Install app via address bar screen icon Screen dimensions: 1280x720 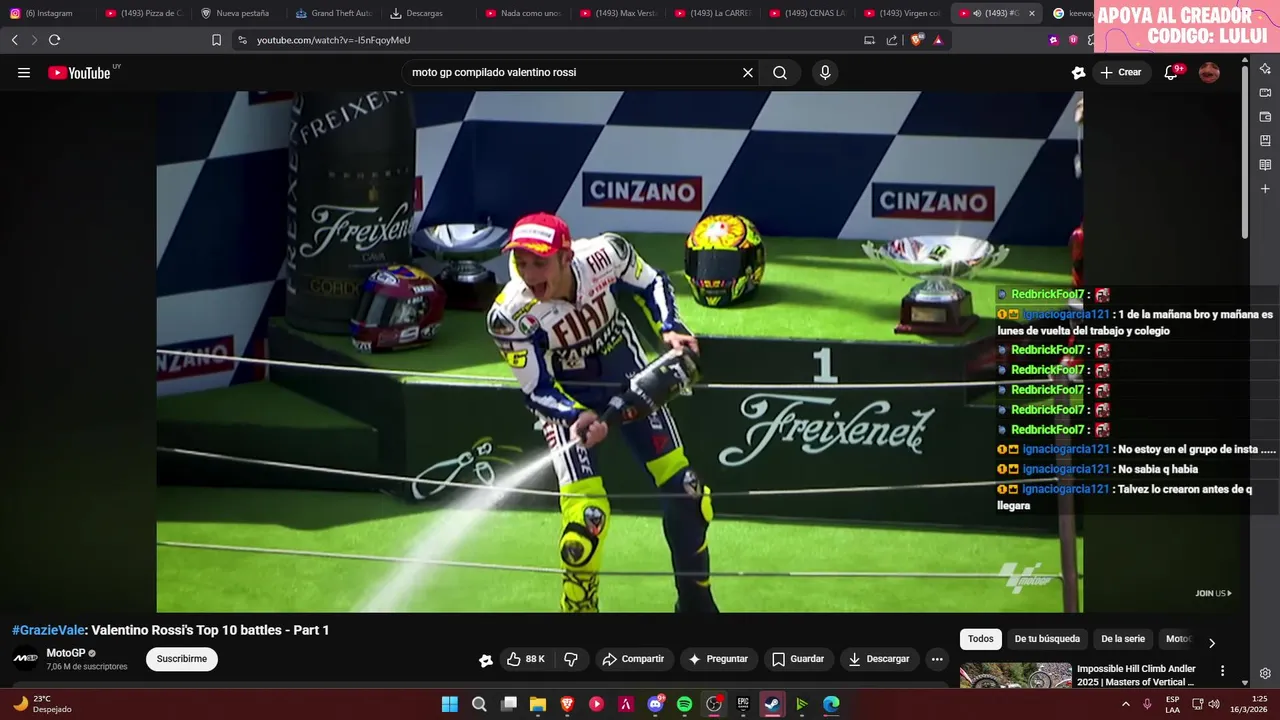pyautogui.click(x=869, y=40)
